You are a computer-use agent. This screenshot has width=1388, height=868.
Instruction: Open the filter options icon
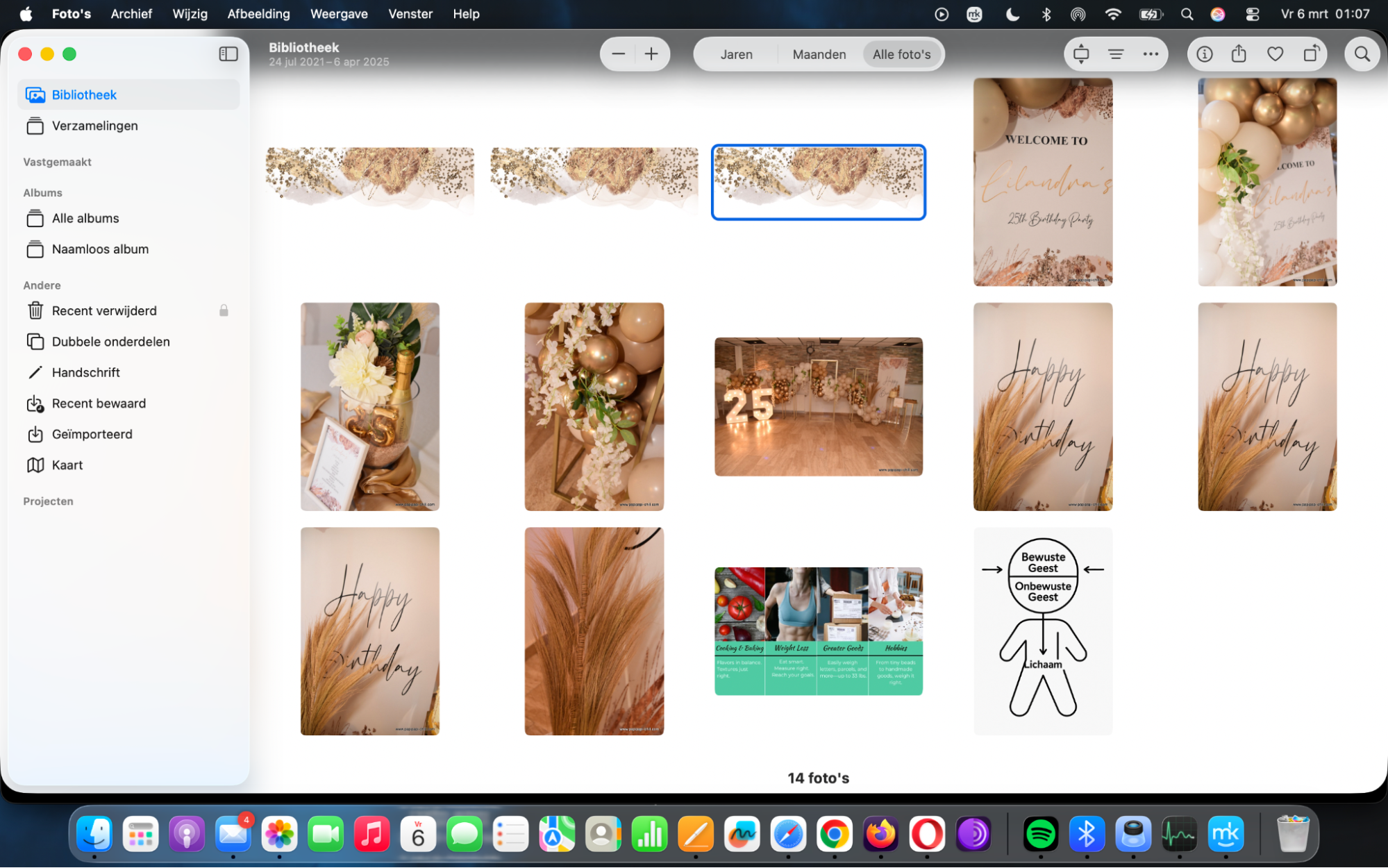pyautogui.click(x=1116, y=53)
